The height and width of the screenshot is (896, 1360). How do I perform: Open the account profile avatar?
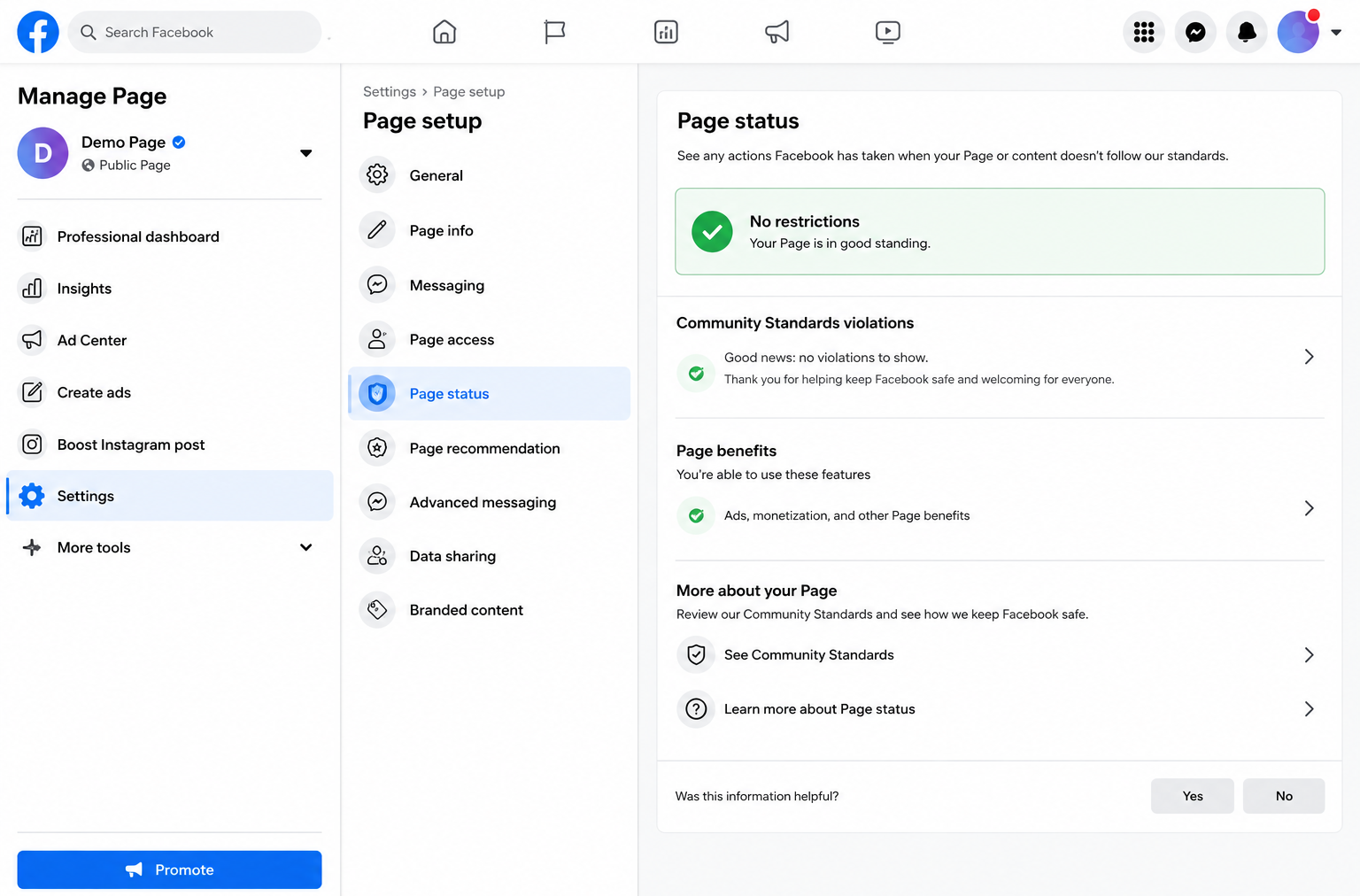[x=1298, y=32]
